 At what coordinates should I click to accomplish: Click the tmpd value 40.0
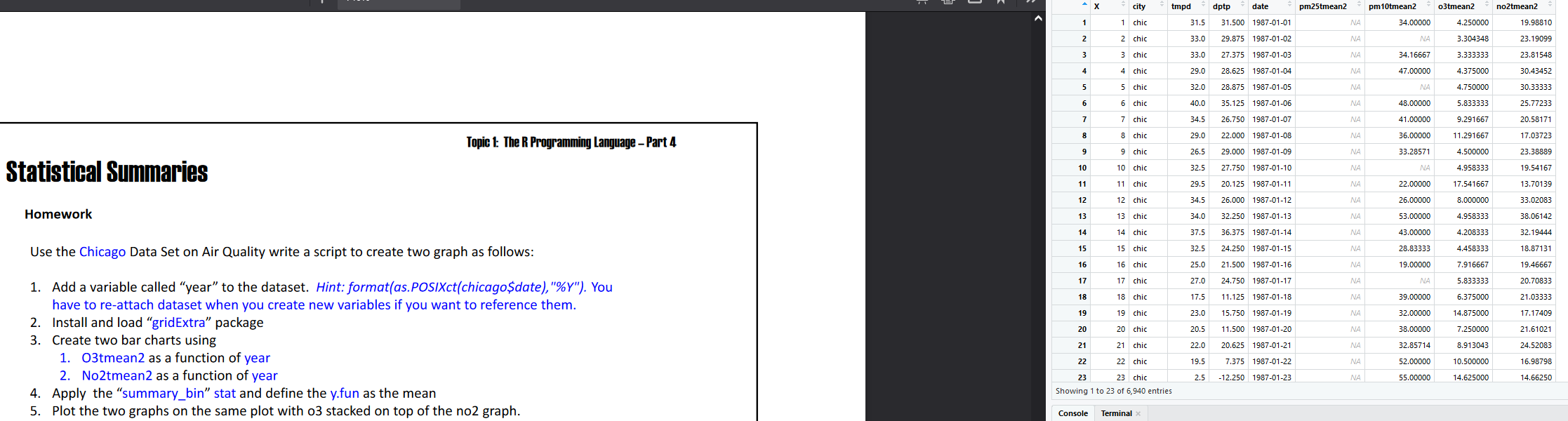(x=1197, y=103)
